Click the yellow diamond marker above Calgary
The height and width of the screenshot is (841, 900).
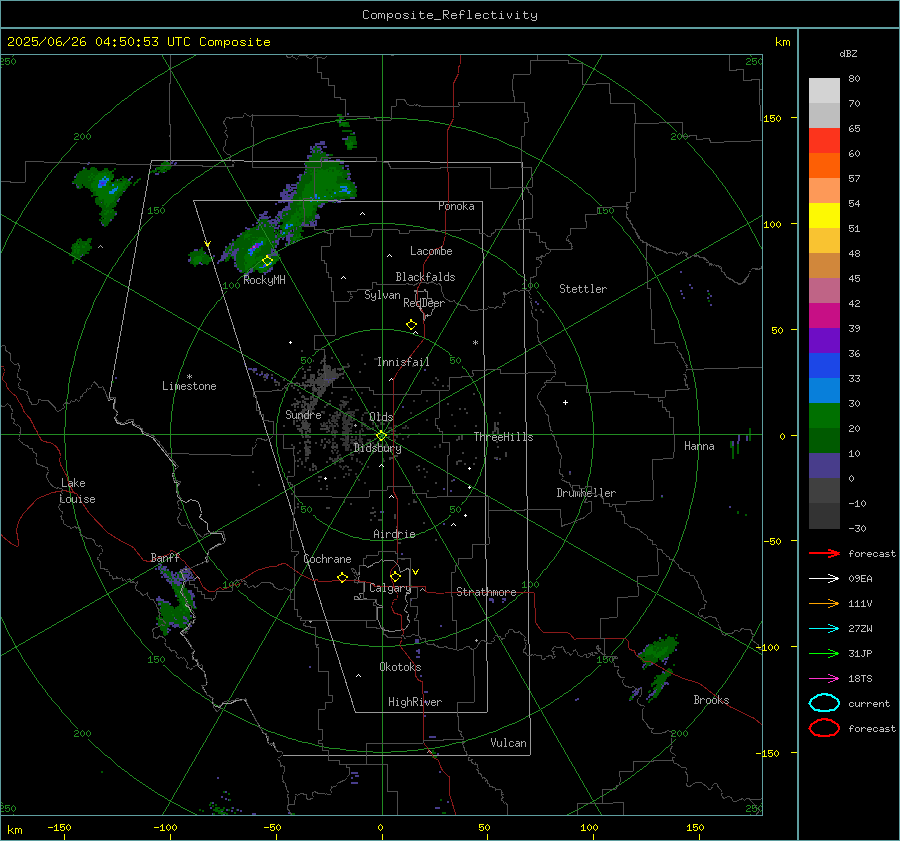395,576
